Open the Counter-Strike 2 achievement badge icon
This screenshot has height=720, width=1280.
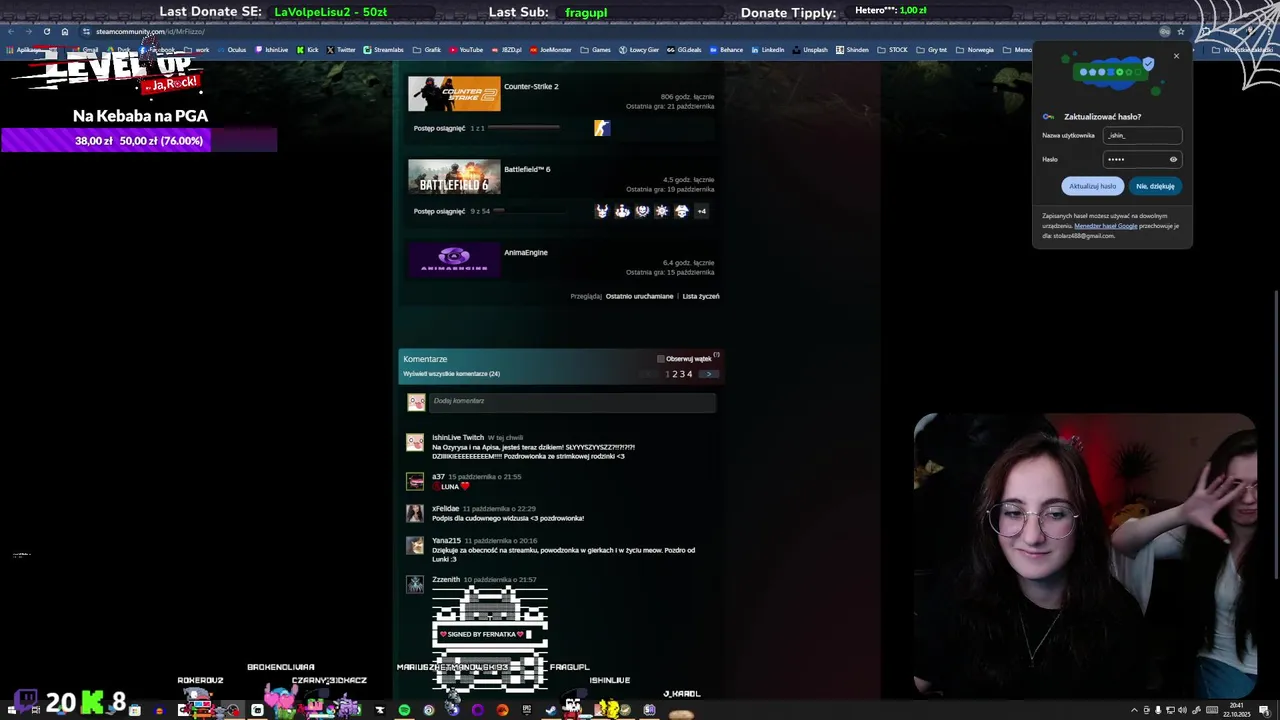tap(602, 128)
